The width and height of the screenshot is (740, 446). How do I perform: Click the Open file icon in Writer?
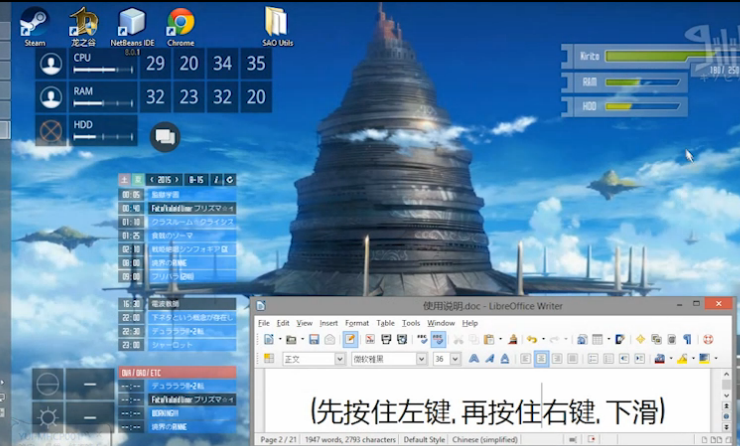(x=291, y=339)
